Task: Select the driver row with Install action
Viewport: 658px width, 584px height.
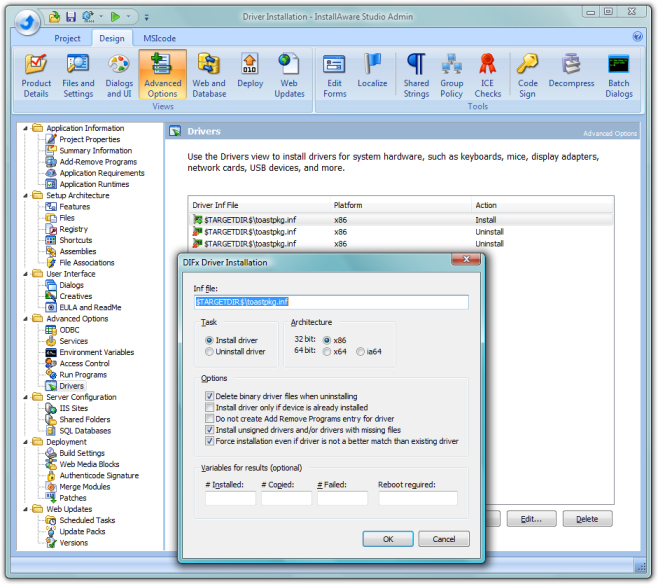Action: (x=401, y=220)
